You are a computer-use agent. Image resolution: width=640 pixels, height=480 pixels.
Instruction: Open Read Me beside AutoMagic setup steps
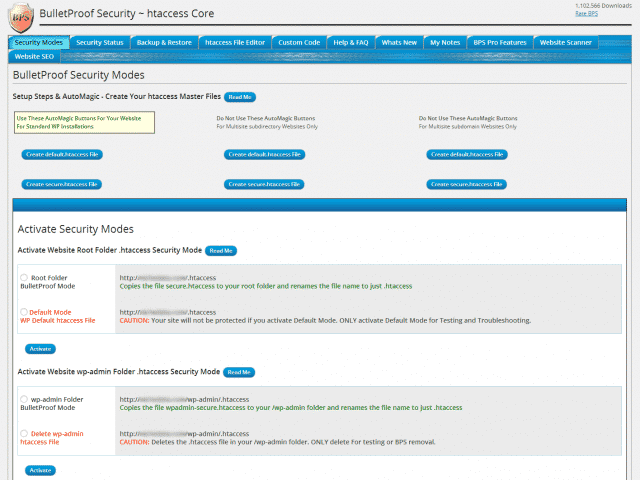240,97
